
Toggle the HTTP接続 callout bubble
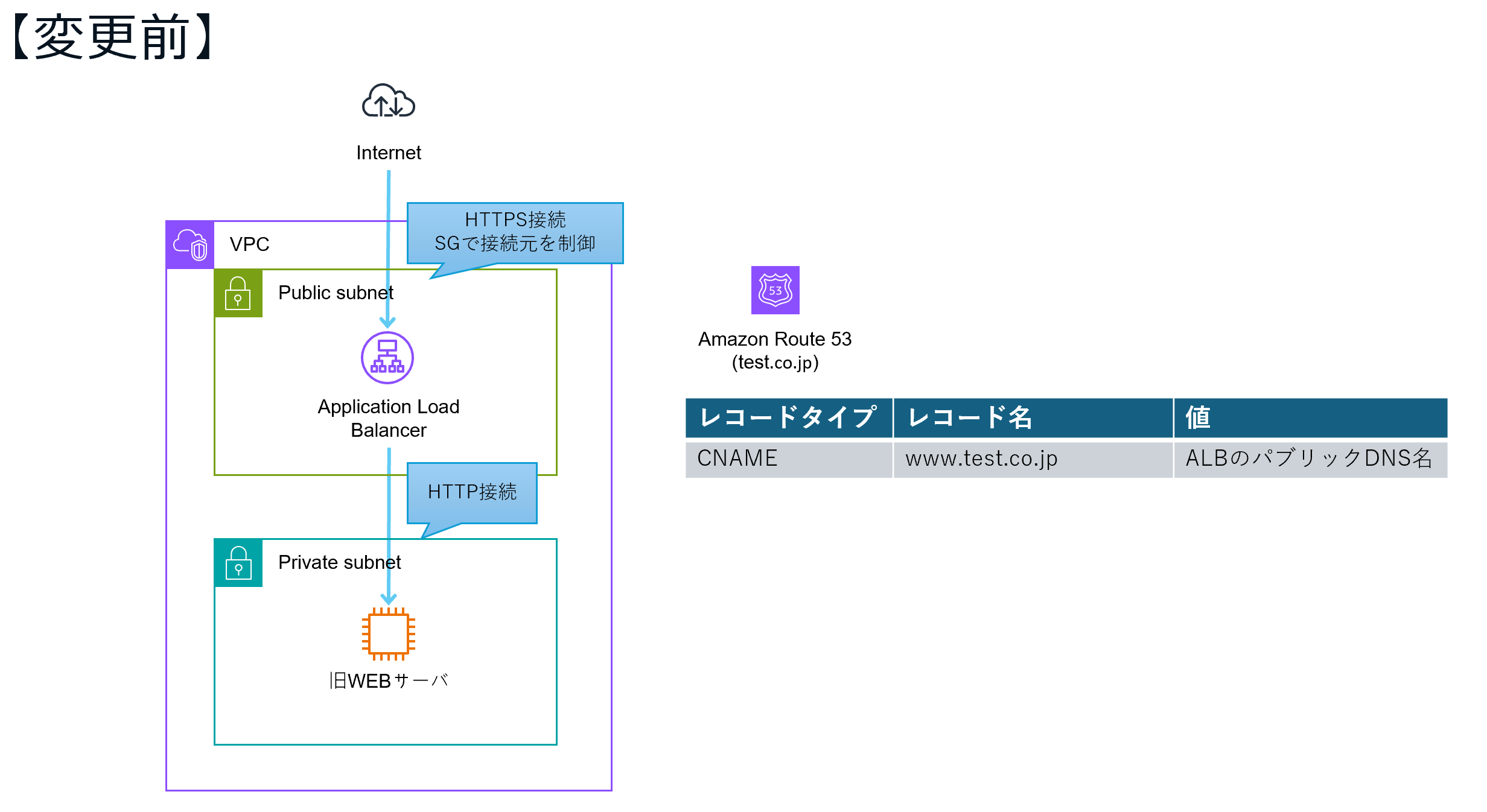tap(473, 493)
